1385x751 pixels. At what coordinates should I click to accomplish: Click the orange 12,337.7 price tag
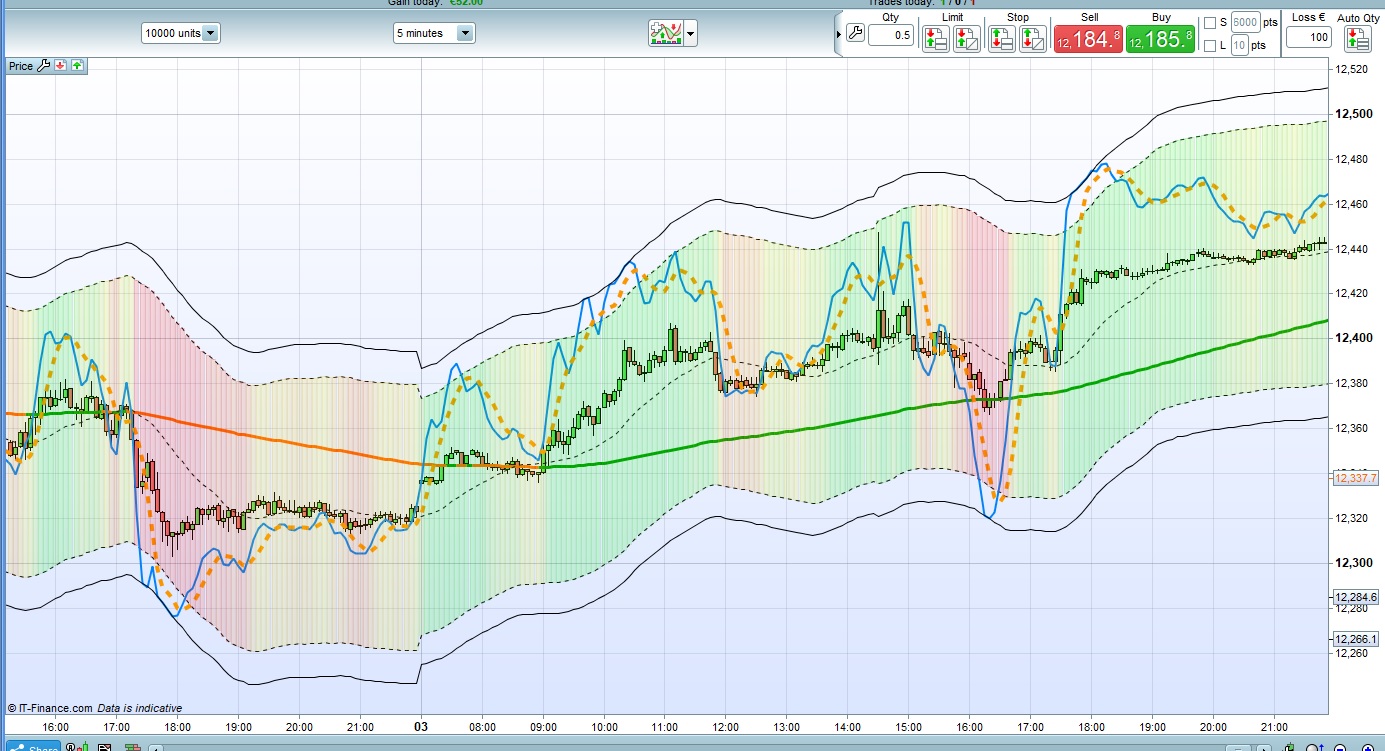pyautogui.click(x=1356, y=479)
